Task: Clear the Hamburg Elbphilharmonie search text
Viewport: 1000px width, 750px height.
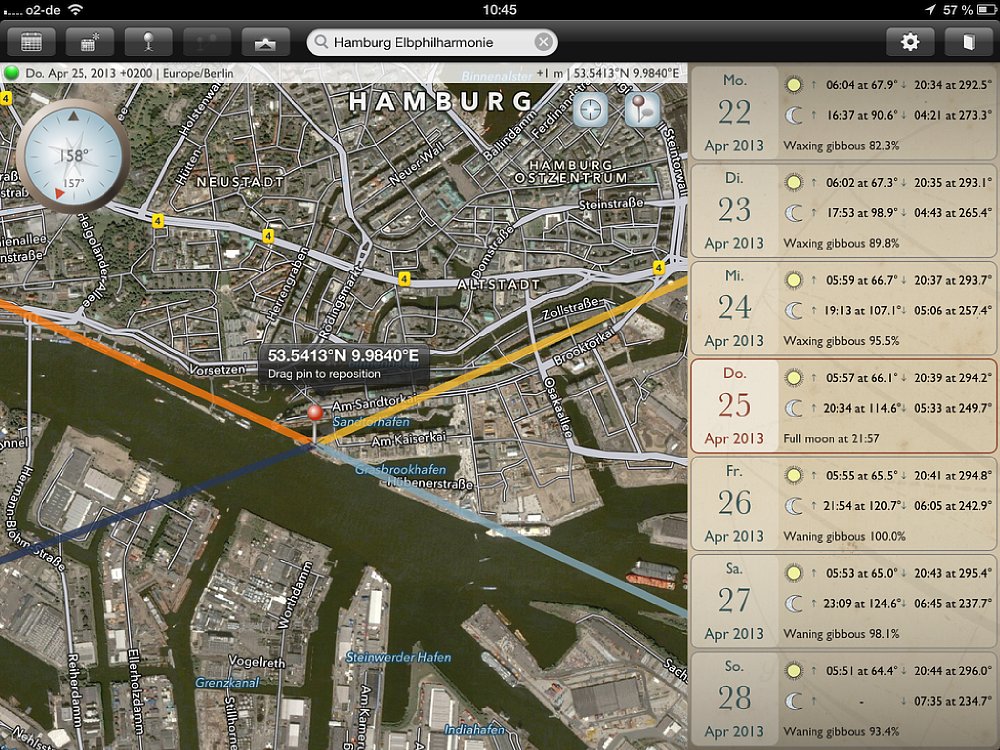Action: [543, 42]
